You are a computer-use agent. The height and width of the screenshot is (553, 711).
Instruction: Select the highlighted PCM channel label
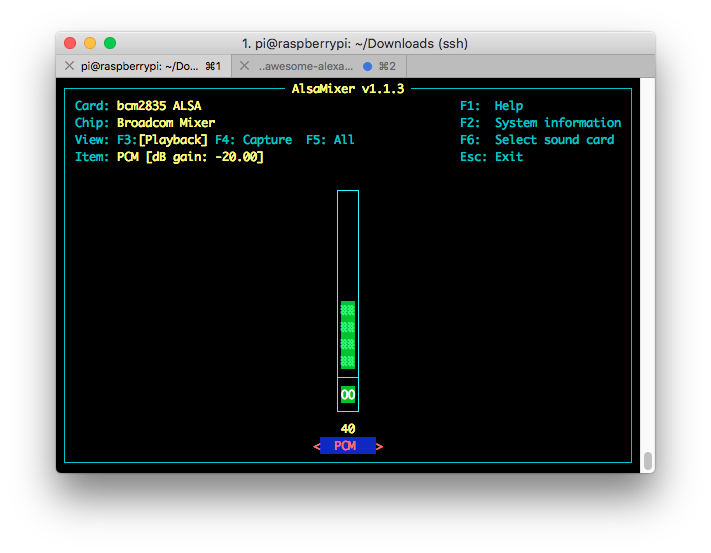(348, 446)
